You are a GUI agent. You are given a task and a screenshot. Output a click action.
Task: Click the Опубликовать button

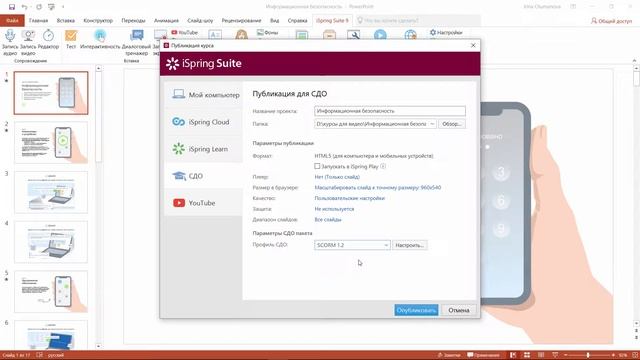[x=416, y=310]
